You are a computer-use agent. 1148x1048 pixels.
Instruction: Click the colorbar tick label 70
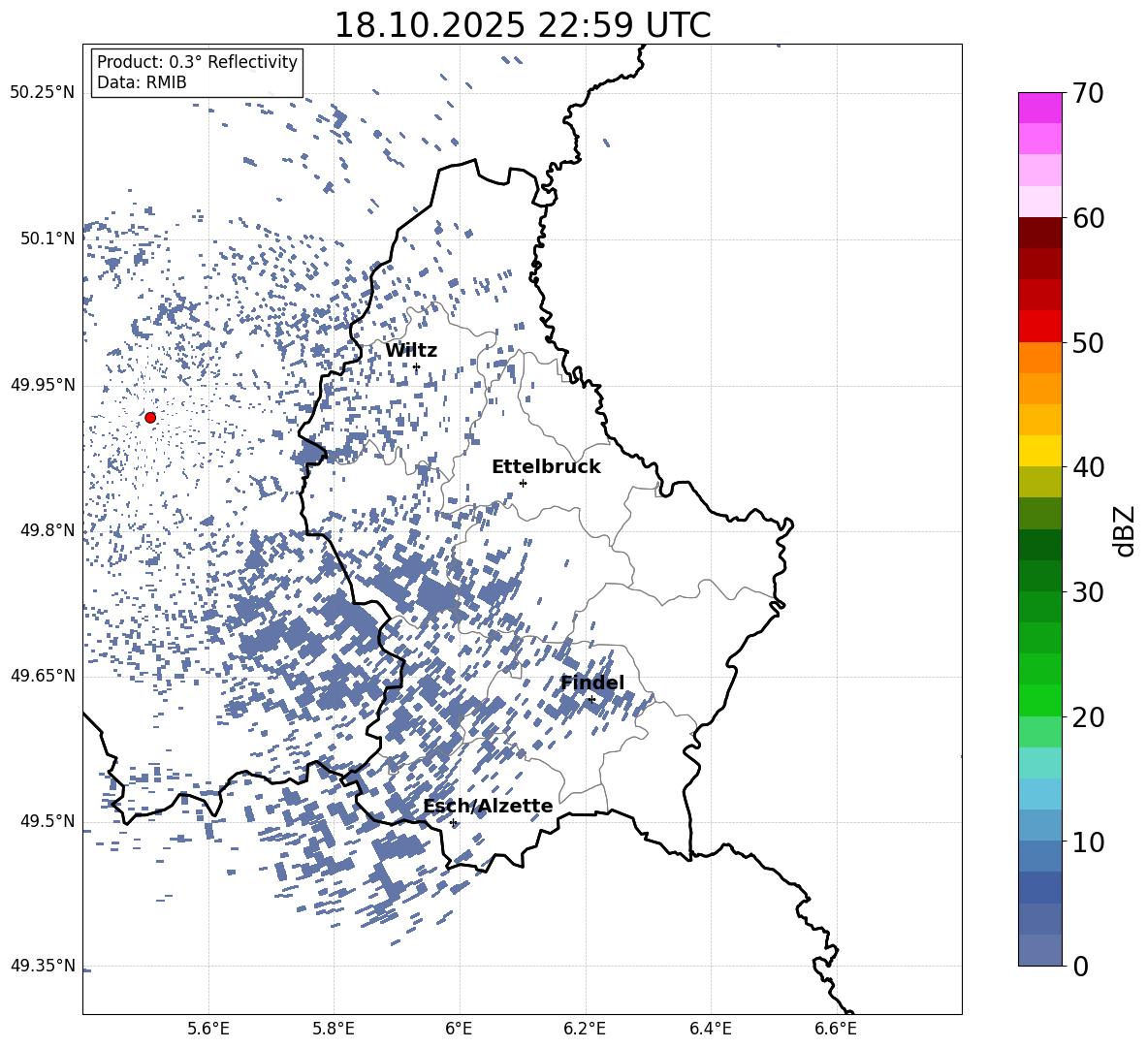pyautogui.click(x=1089, y=94)
